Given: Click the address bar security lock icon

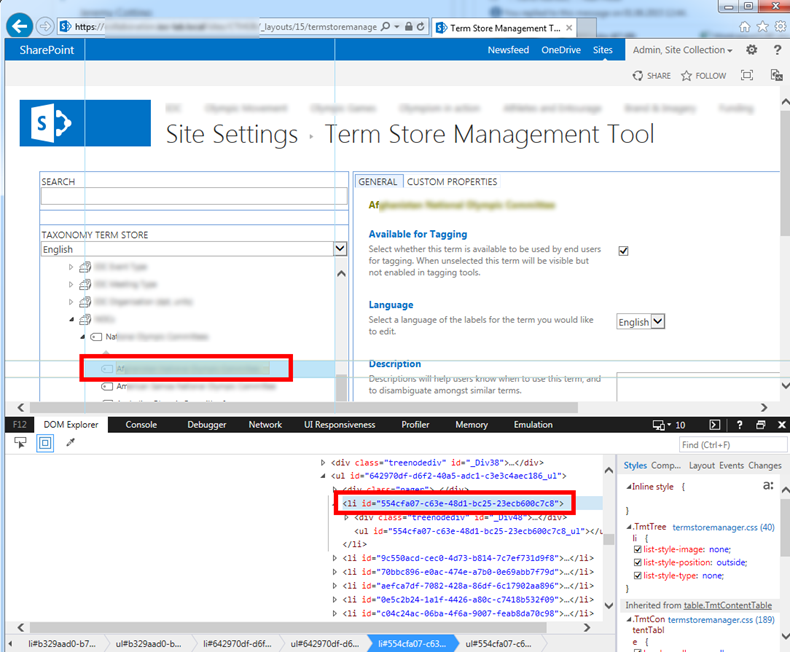Looking at the screenshot, I should (409, 26).
